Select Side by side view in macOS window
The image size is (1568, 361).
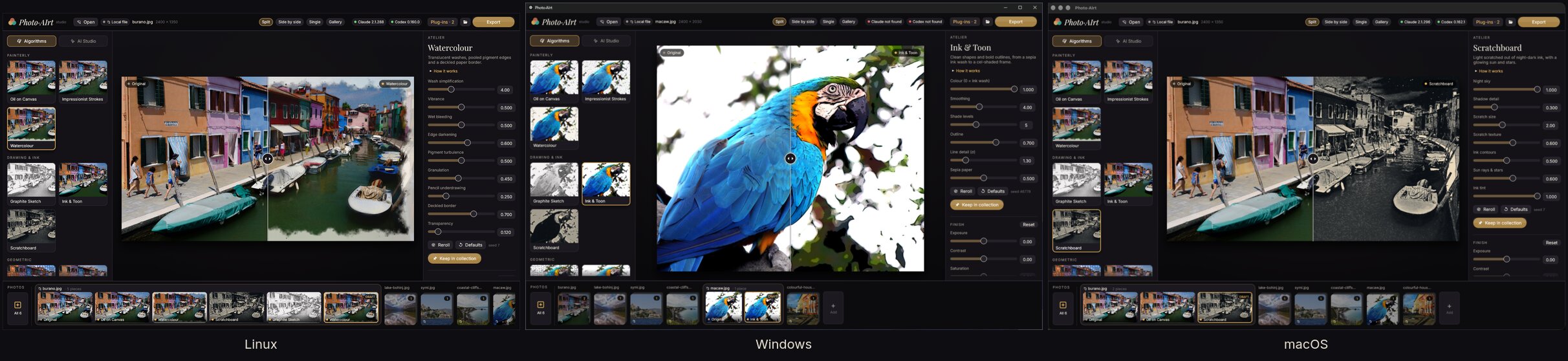tap(1336, 22)
